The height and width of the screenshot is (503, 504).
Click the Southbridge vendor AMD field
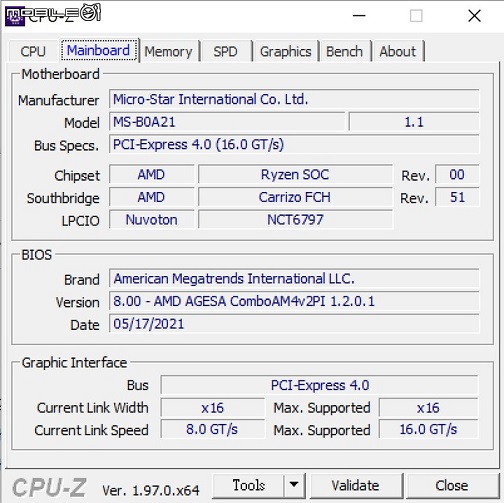click(x=152, y=197)
